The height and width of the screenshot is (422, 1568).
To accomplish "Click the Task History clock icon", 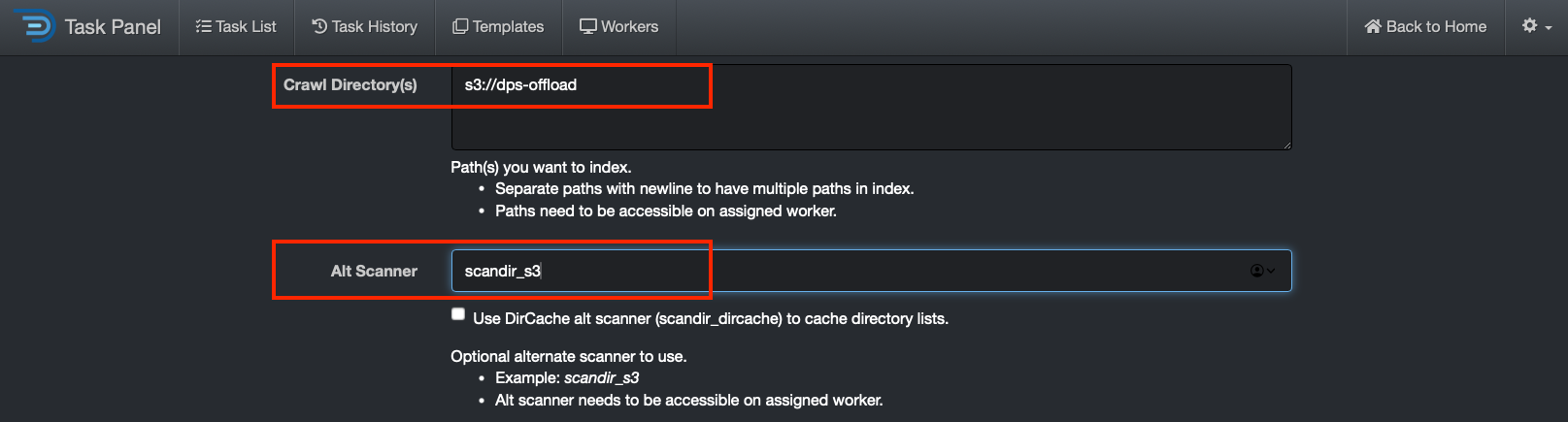I will pos(319,26).
